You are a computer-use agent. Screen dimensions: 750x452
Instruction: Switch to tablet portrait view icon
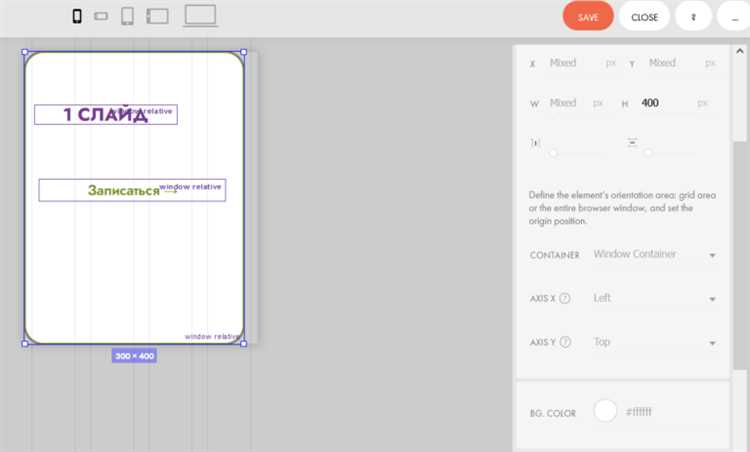click(127, 16)
